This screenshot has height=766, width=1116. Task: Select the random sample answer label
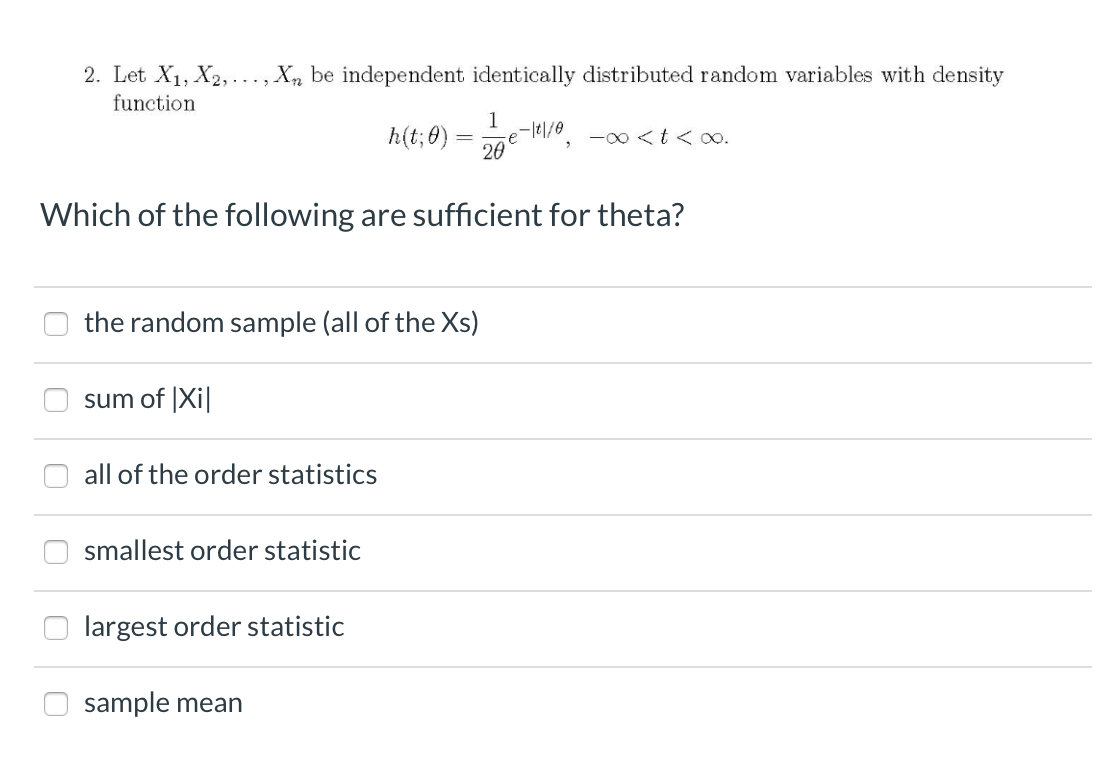[x=280, y=323]
